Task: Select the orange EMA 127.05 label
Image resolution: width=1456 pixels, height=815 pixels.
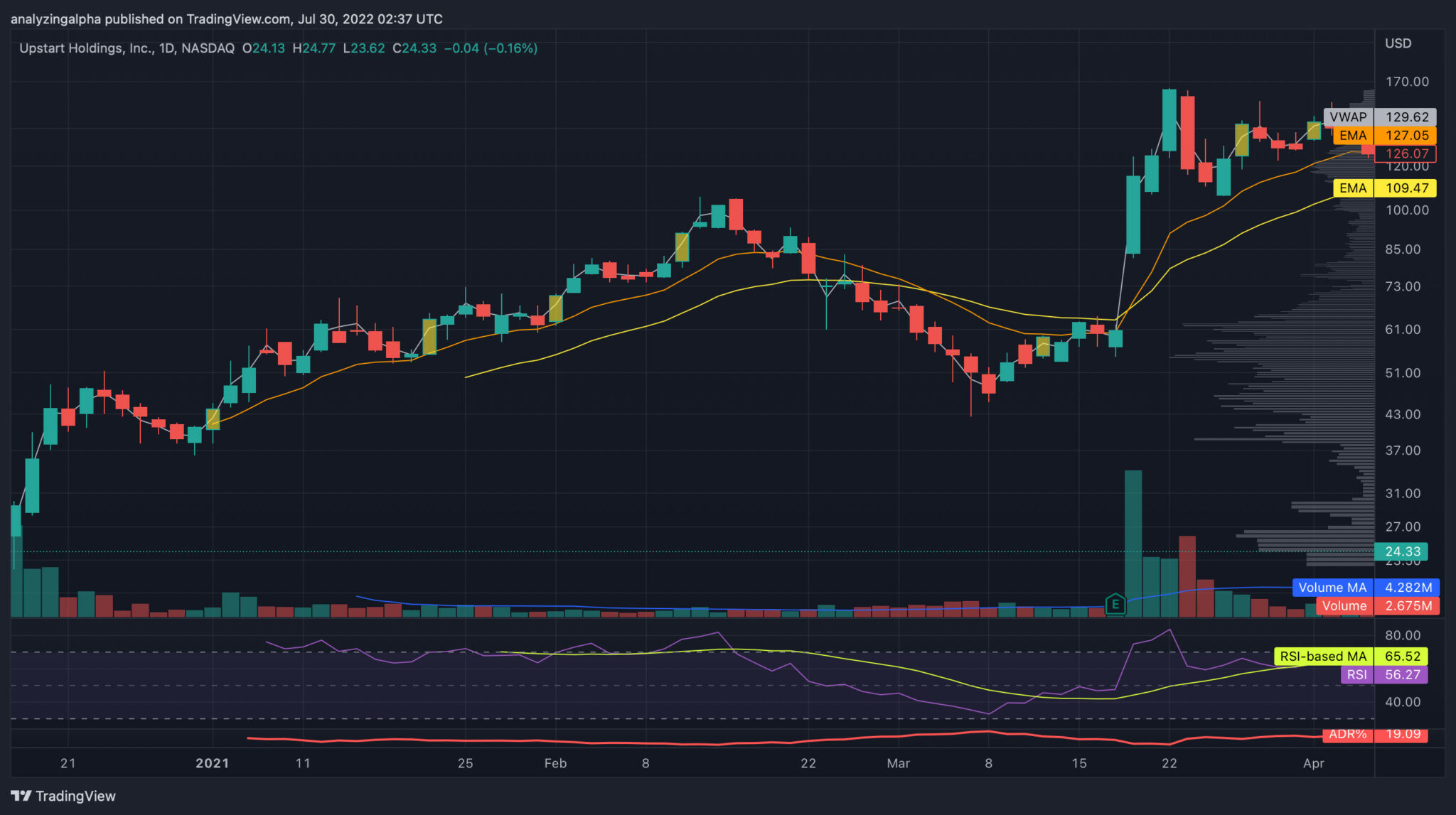Action: (x=1385, y=136)
